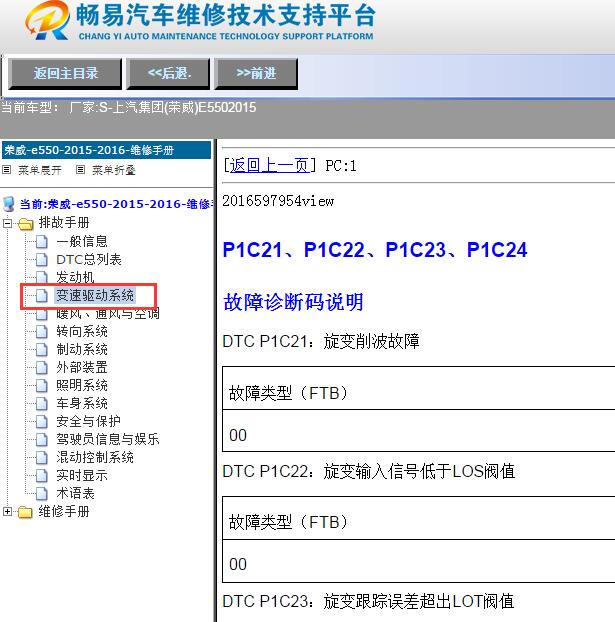
Task: Click the 返回主目录 button
Action: click(x=65, y=73)
